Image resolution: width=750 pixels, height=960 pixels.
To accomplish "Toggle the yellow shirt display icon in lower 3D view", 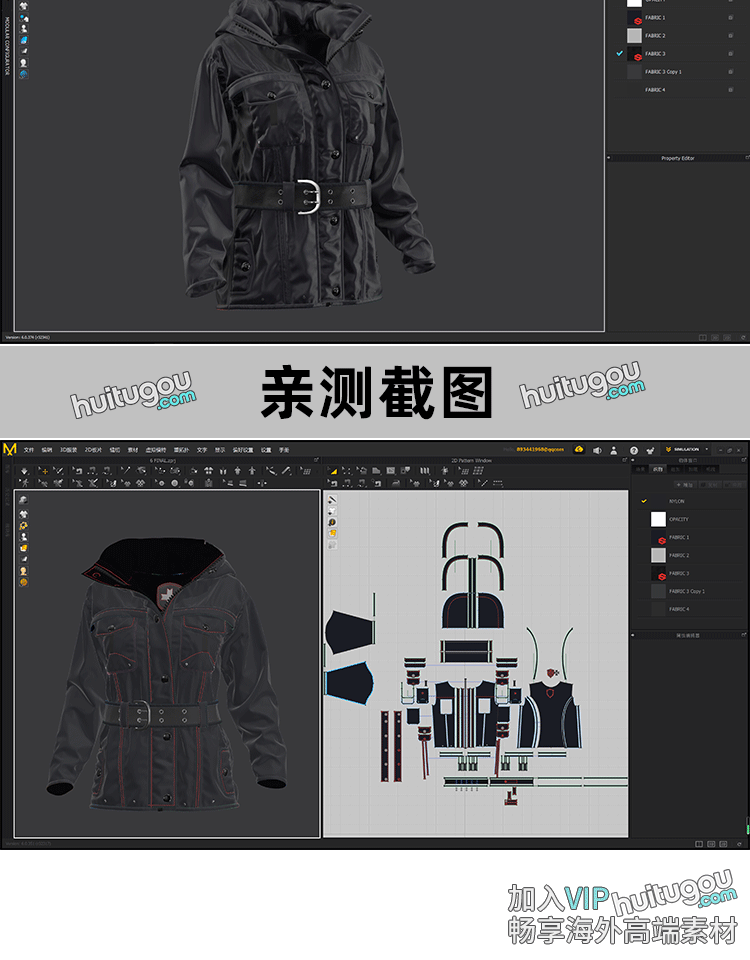I will coord(23,548).
